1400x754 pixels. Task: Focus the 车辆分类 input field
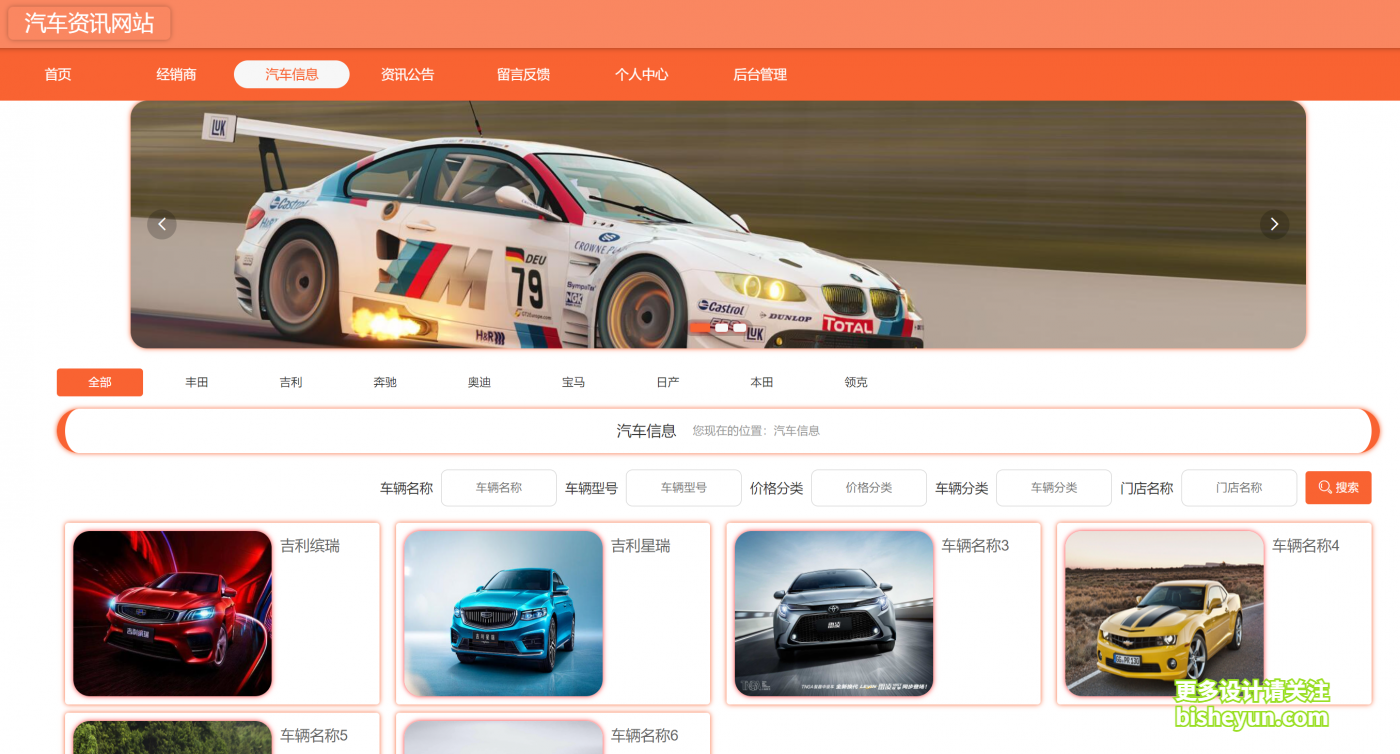tap(1054, 488)
